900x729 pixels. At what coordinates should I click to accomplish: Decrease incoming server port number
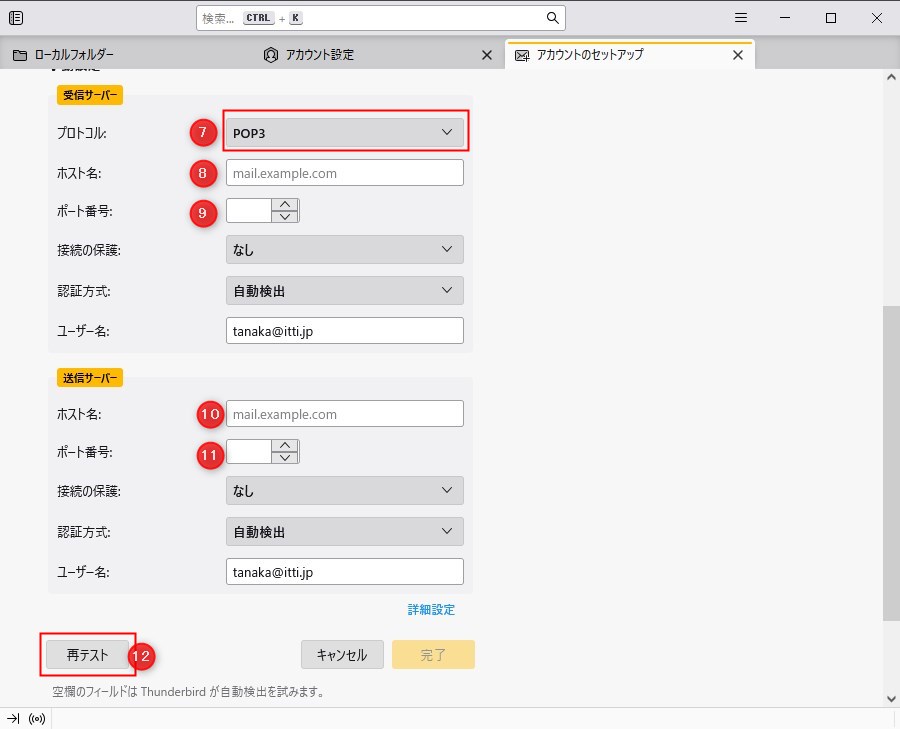285,217
